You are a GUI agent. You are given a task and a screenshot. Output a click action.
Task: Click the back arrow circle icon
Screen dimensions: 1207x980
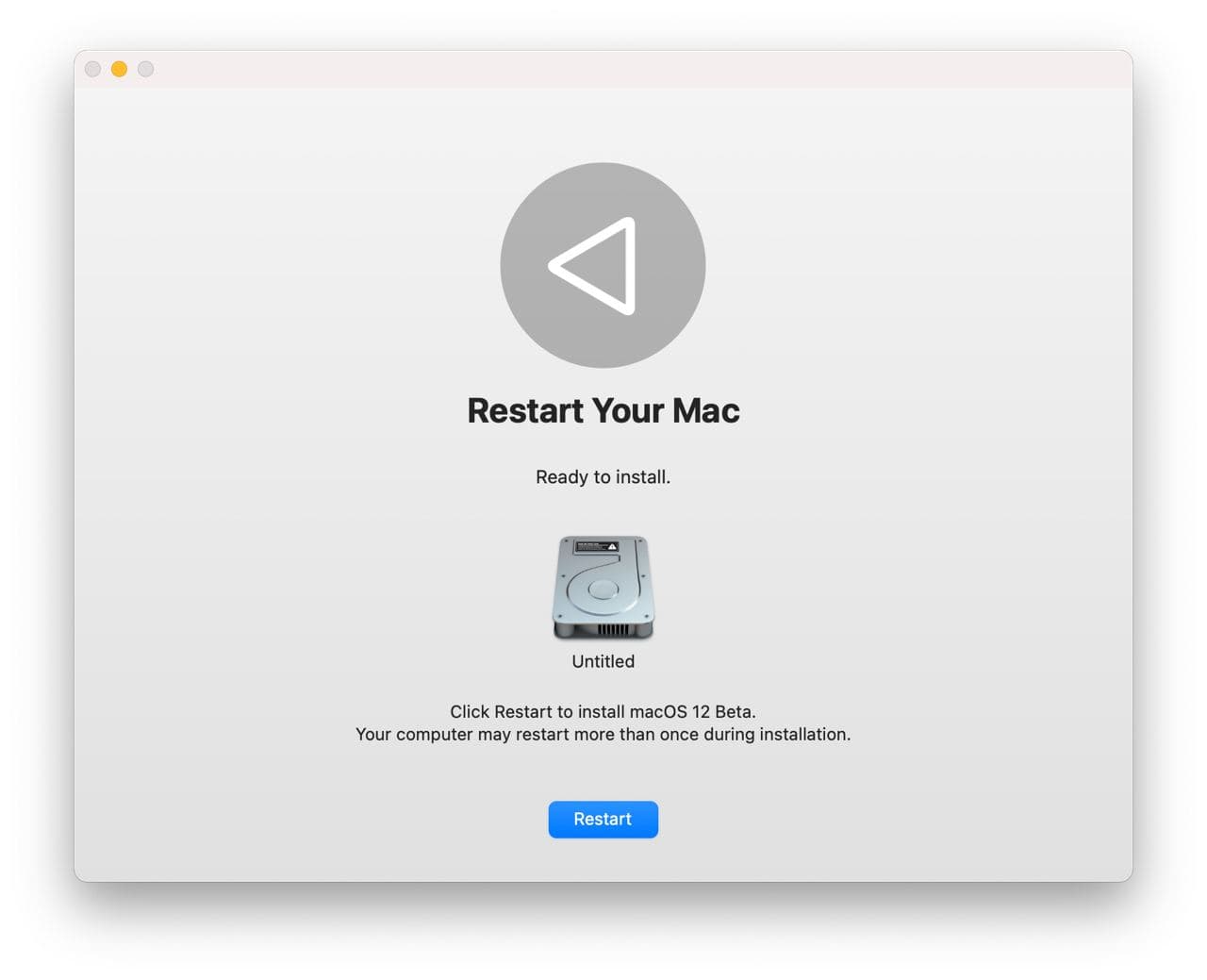pos(603,265)
